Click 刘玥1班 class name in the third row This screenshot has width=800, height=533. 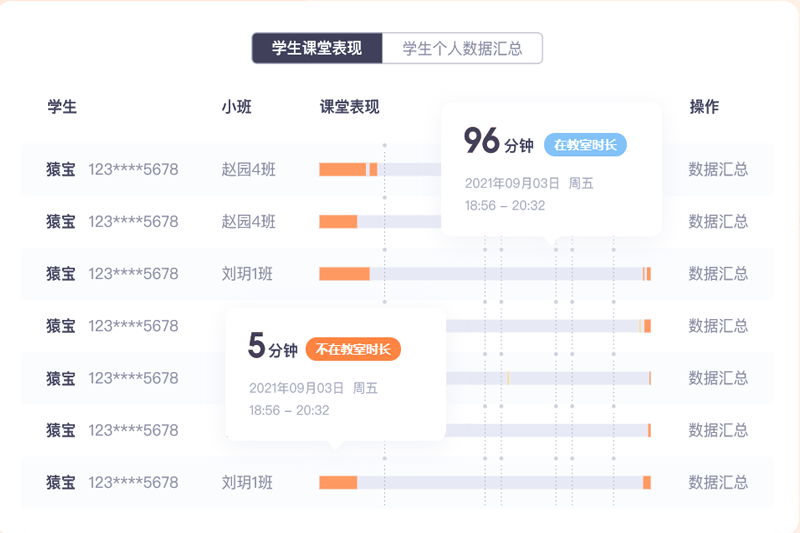[x=247, y=274]
